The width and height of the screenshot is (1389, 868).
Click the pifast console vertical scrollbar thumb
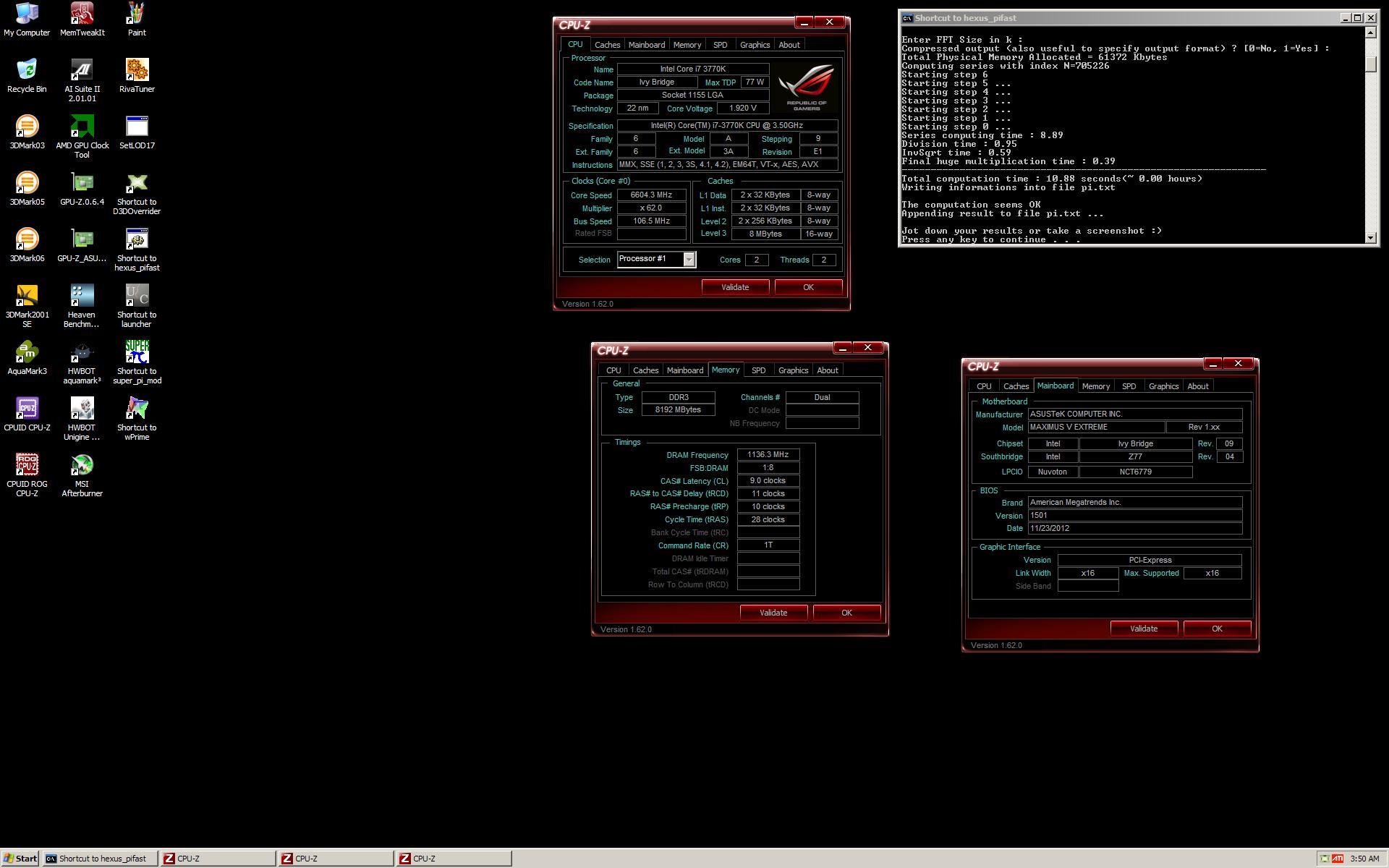pos(1371,64)
